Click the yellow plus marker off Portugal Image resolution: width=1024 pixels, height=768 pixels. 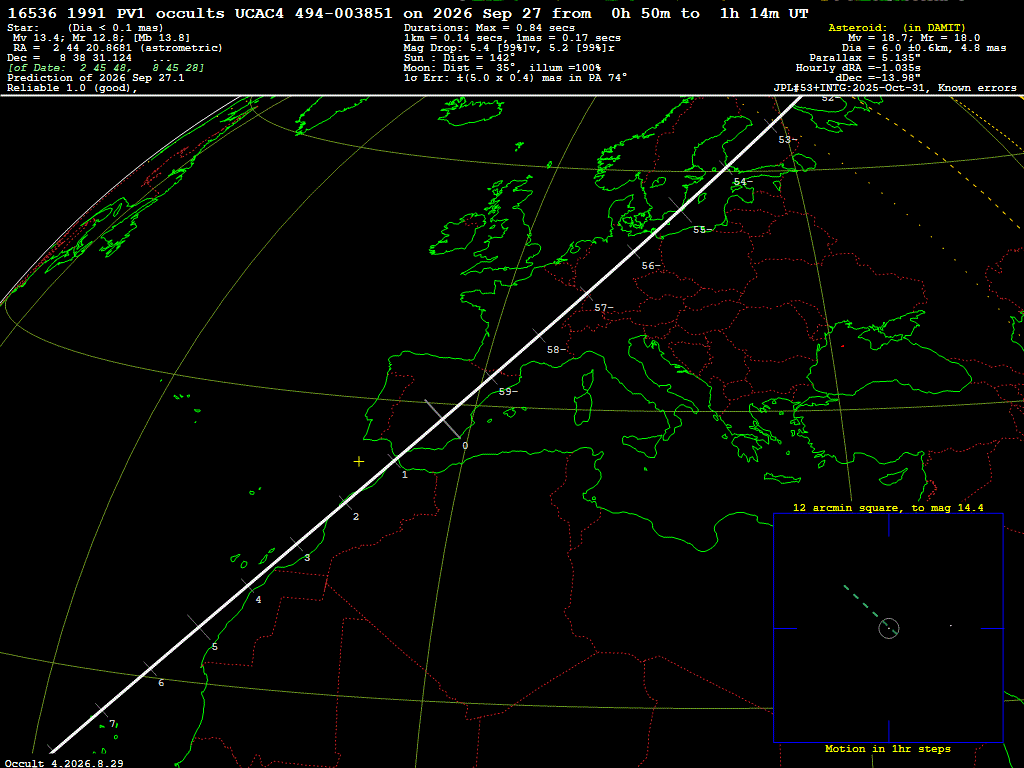pyautogui.click(x=359, y=462)
